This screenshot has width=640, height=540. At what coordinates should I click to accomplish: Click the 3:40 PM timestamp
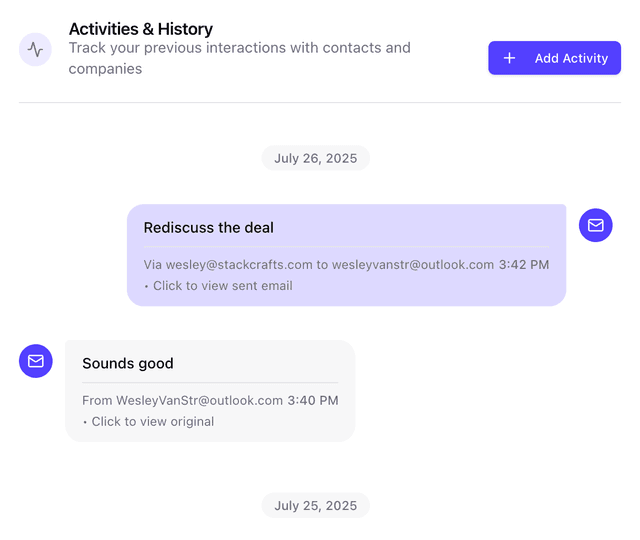pos(313,401)
